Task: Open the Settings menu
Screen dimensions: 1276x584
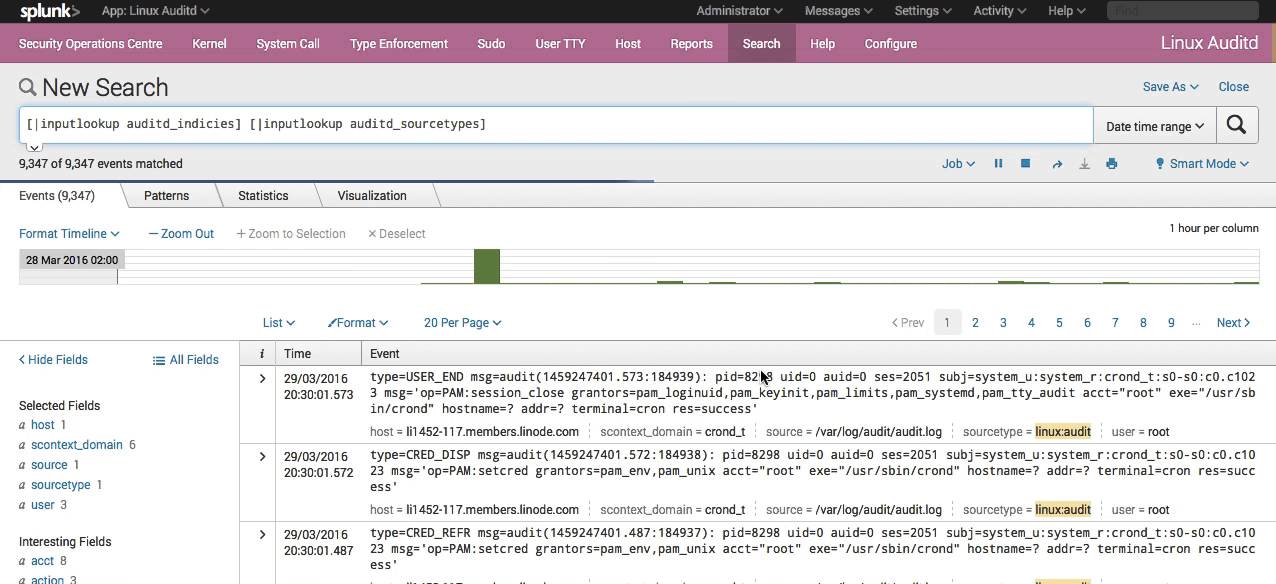Action: [x=922, y=11]
